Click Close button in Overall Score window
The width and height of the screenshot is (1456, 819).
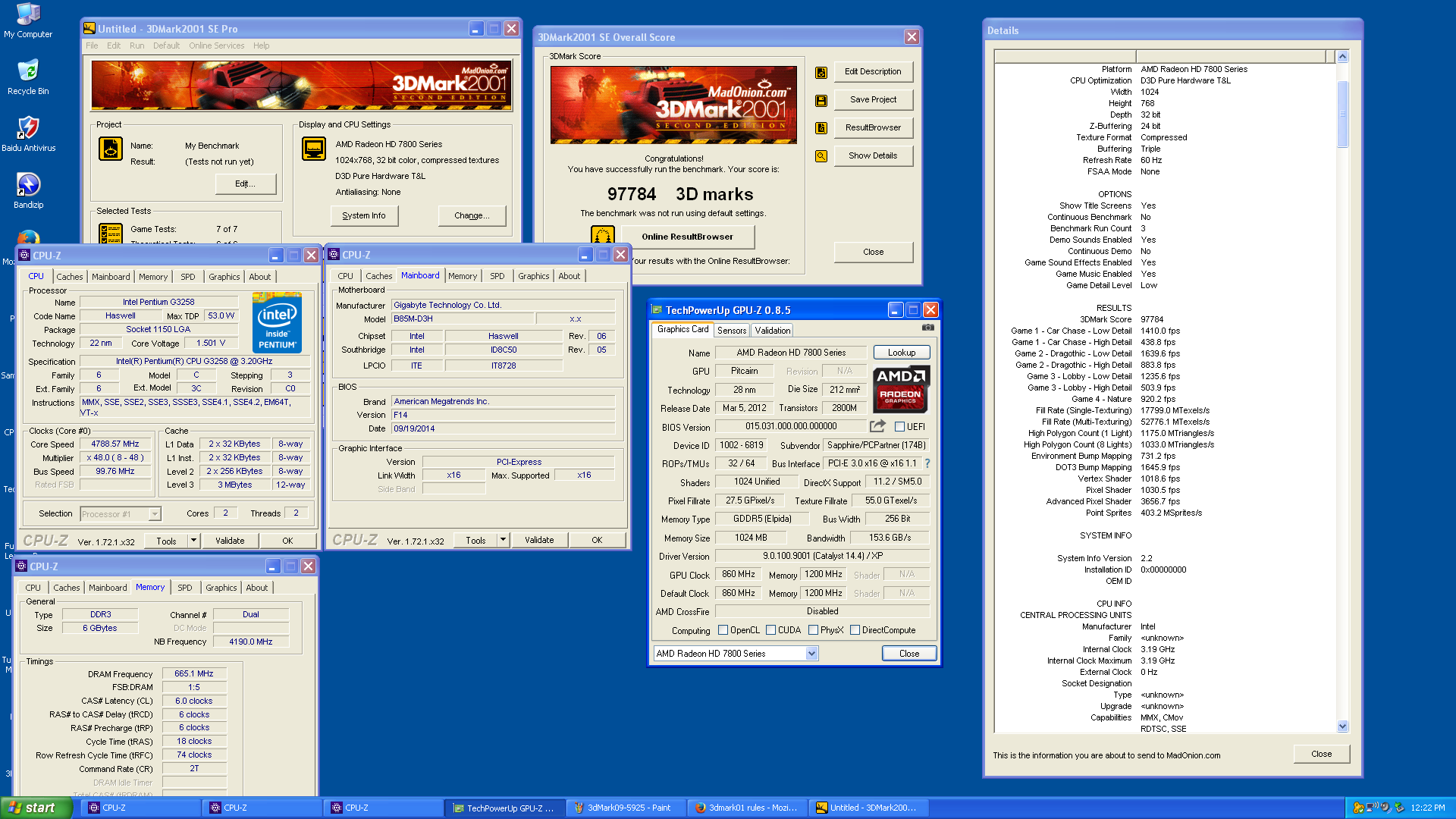873,253
